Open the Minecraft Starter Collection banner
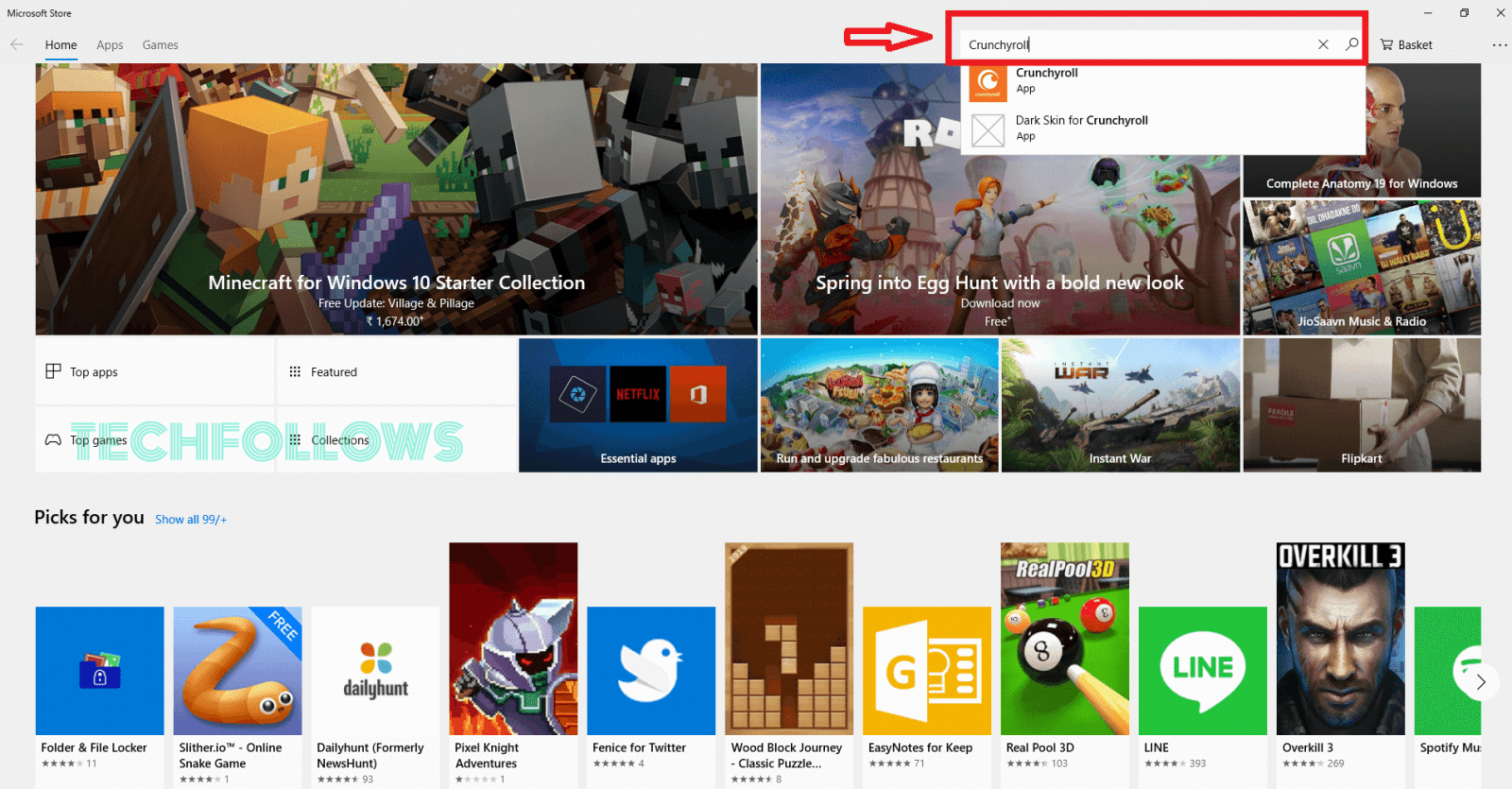 coord(397,199)
